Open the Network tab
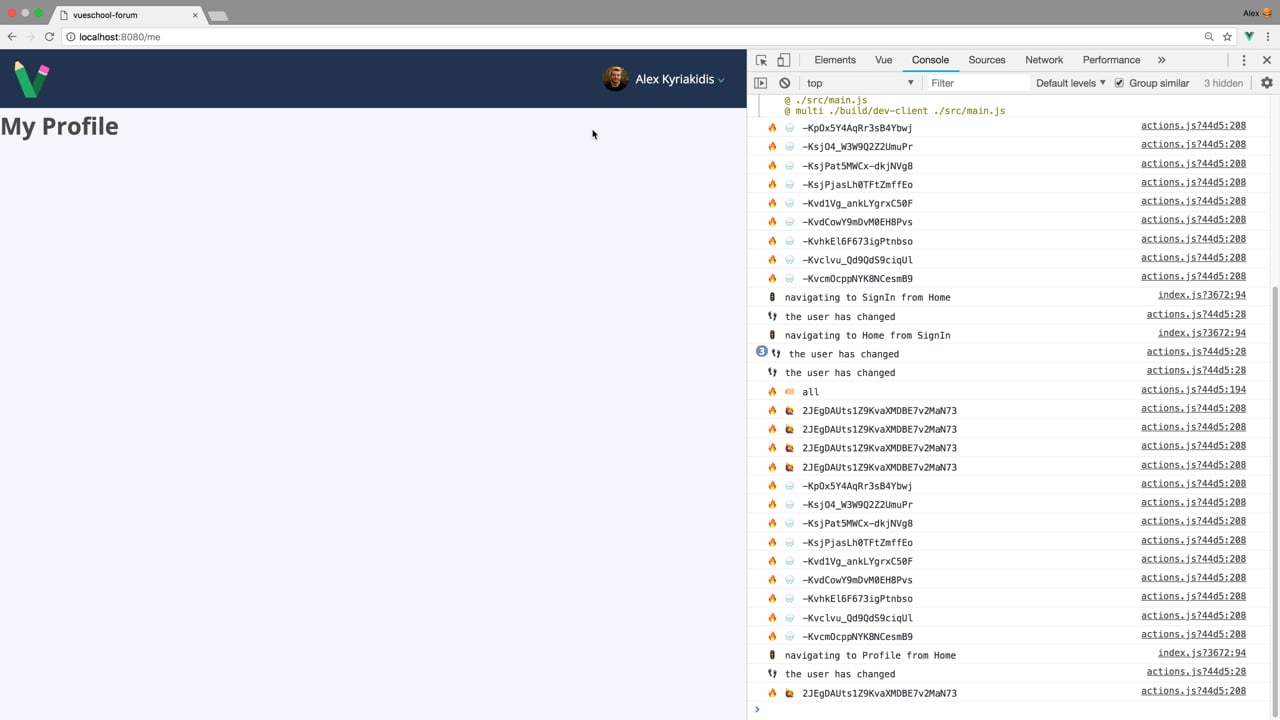This screenshot has height=720, width=1280. pyautogui.click(x=1044, y=60)
